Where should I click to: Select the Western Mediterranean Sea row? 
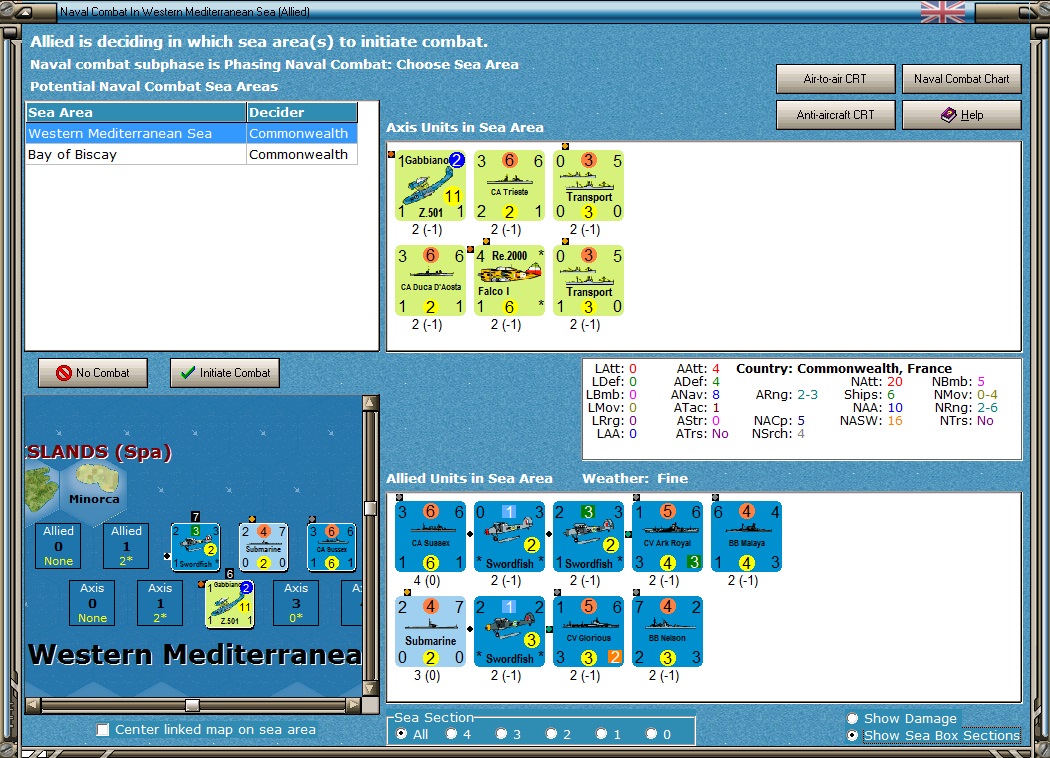[192, 133]
